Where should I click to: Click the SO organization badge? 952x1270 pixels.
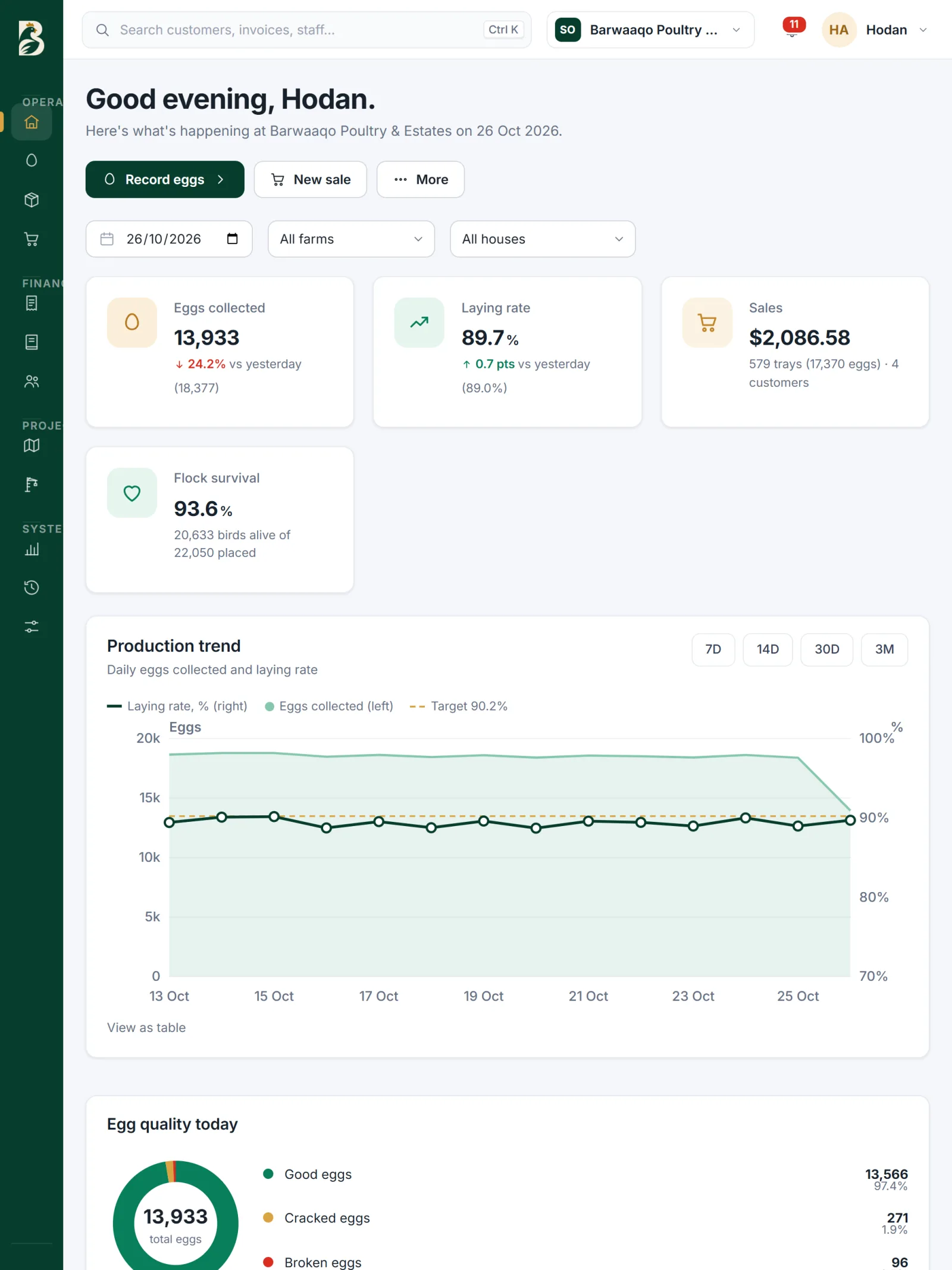tap(568, 30)
